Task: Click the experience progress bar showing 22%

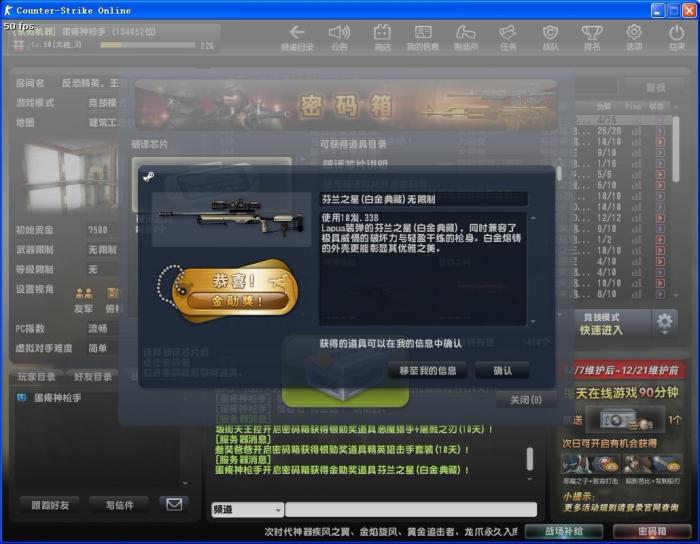Action: (147, 45)
